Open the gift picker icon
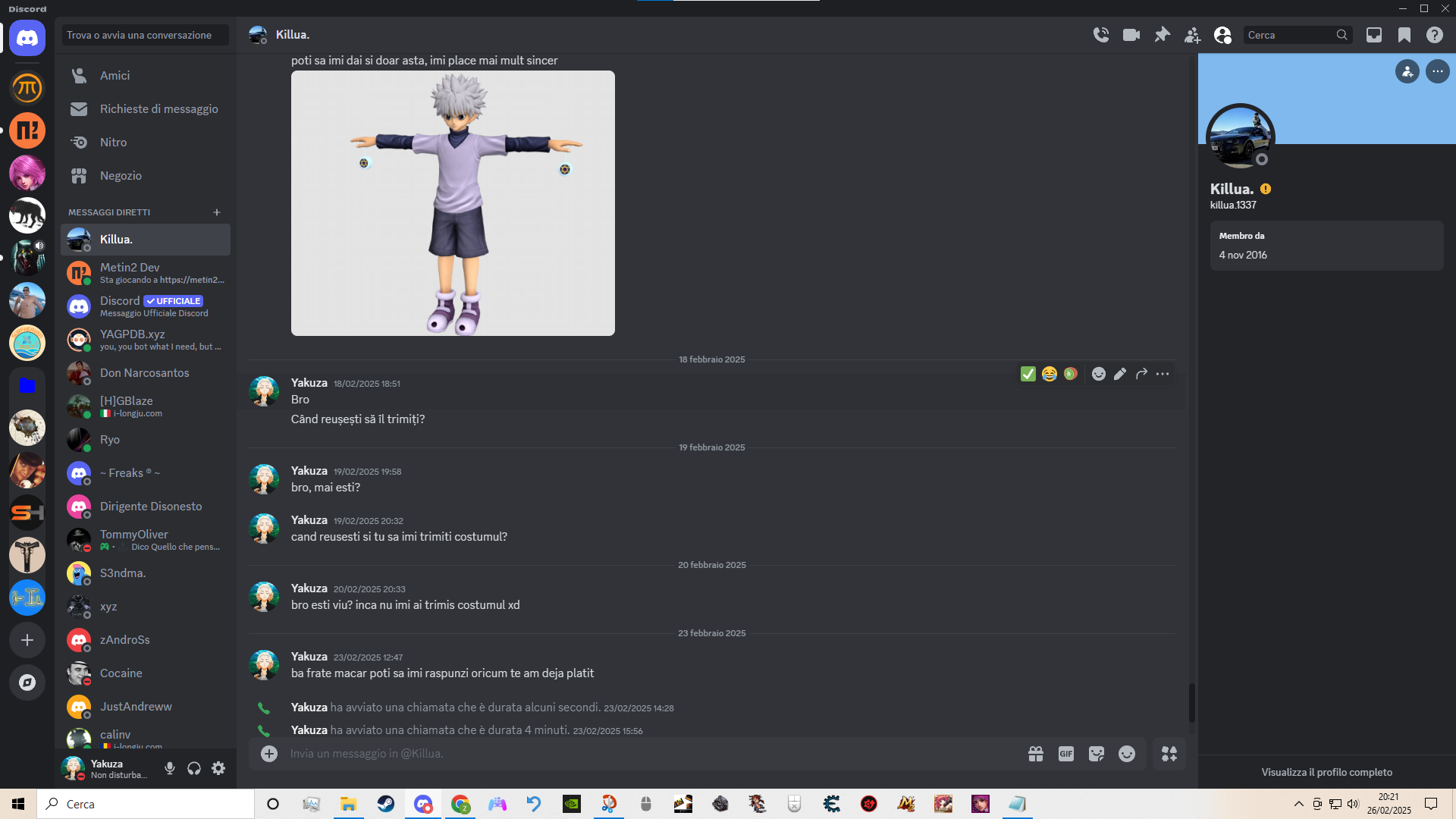 [x=1036, y=754]
